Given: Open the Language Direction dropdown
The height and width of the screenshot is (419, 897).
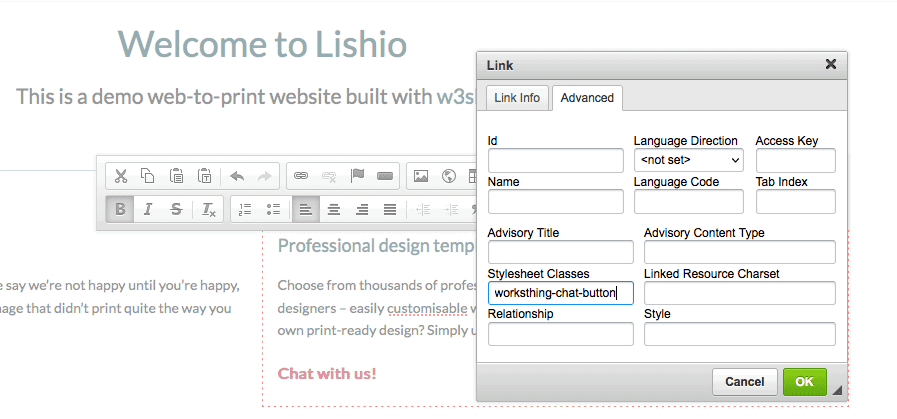Looking at the screenshot, I should [x=689, y=160].
